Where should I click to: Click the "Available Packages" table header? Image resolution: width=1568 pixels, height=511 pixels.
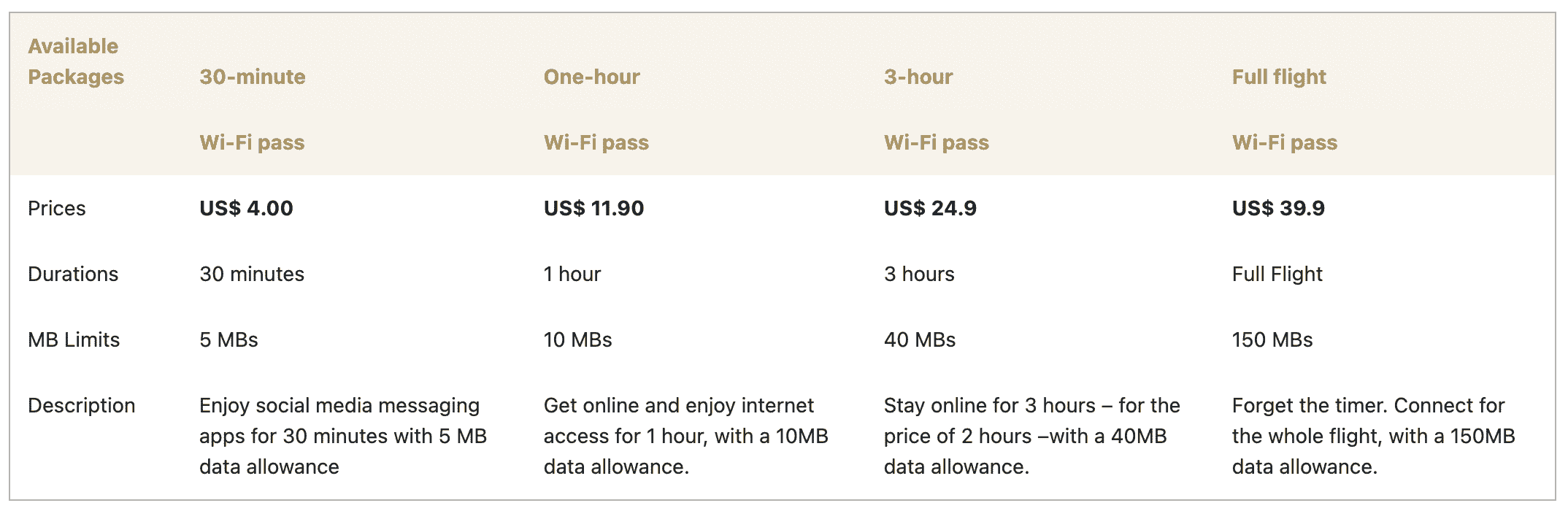click(x=76, y=61)
